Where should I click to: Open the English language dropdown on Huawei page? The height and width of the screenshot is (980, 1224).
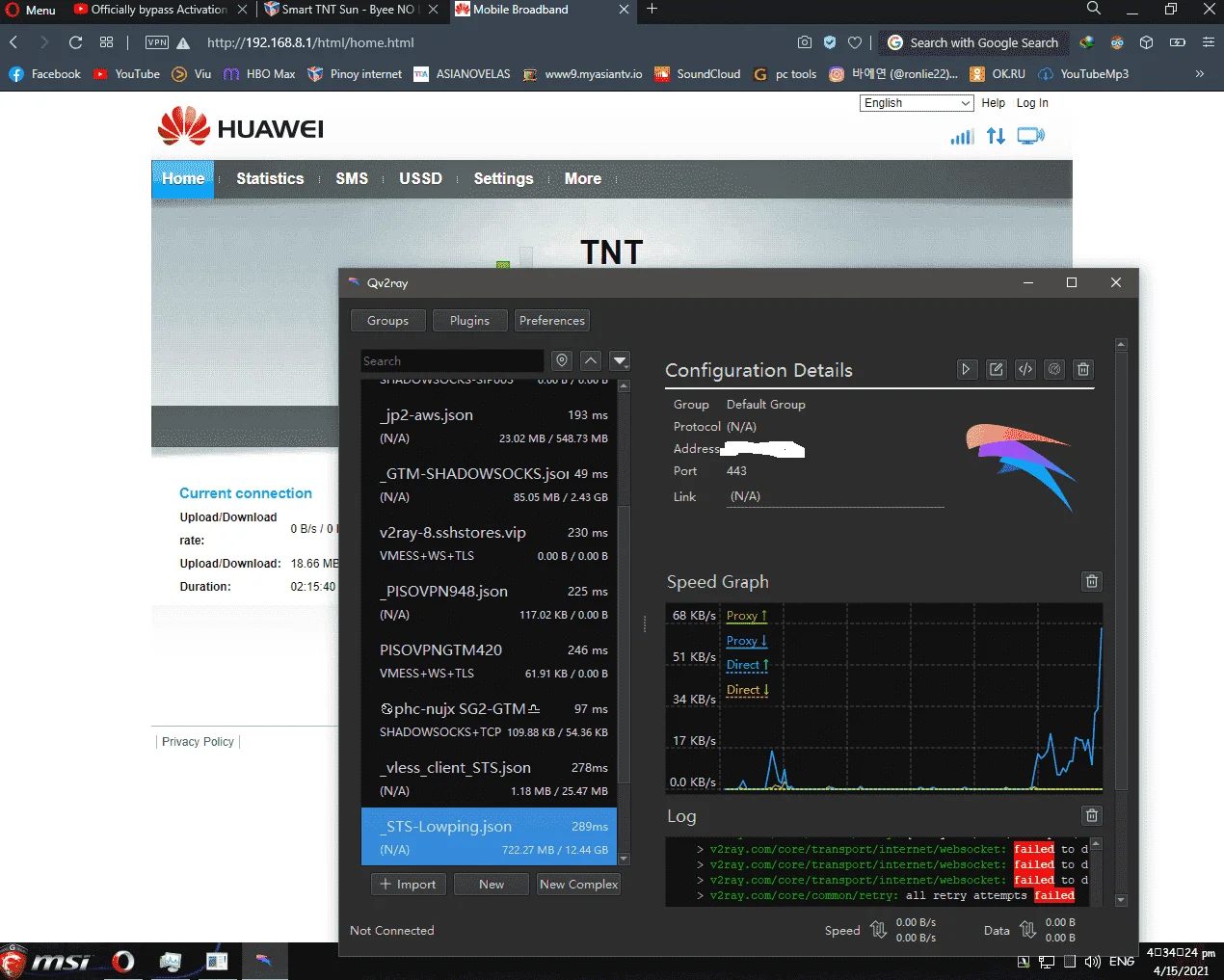click(x=917, y=103)
